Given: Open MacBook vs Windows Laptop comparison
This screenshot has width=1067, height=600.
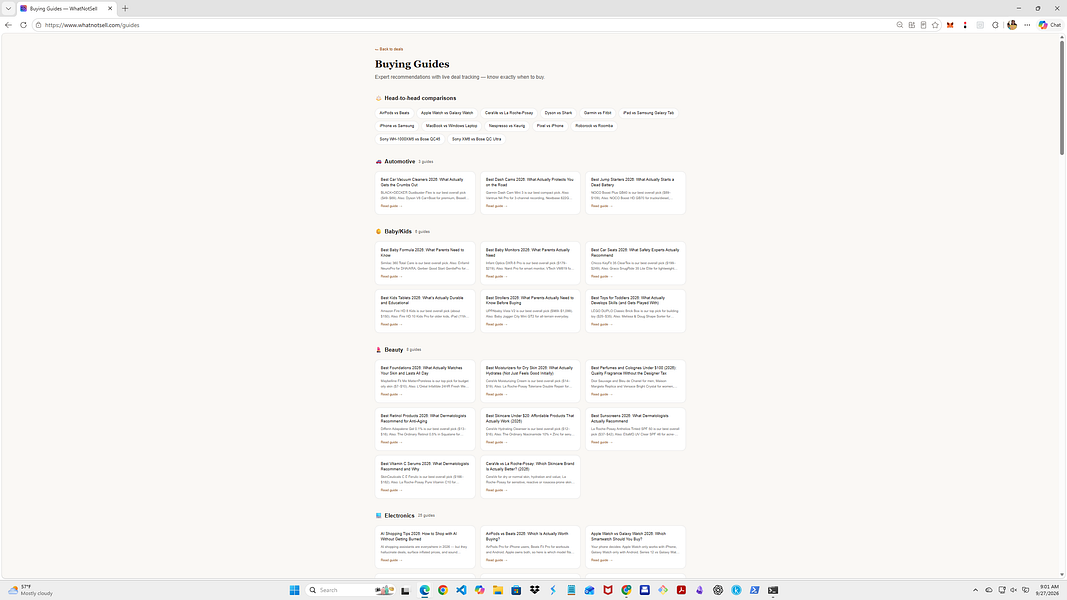Looking at the screenshot, I should coord(452,126).
